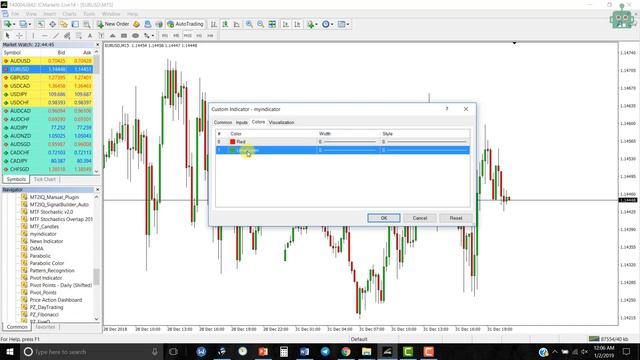The image size is (640, 360).
Task: Select the trendline drawing tool
Action: pyautogui.click(x=56, y=36)
